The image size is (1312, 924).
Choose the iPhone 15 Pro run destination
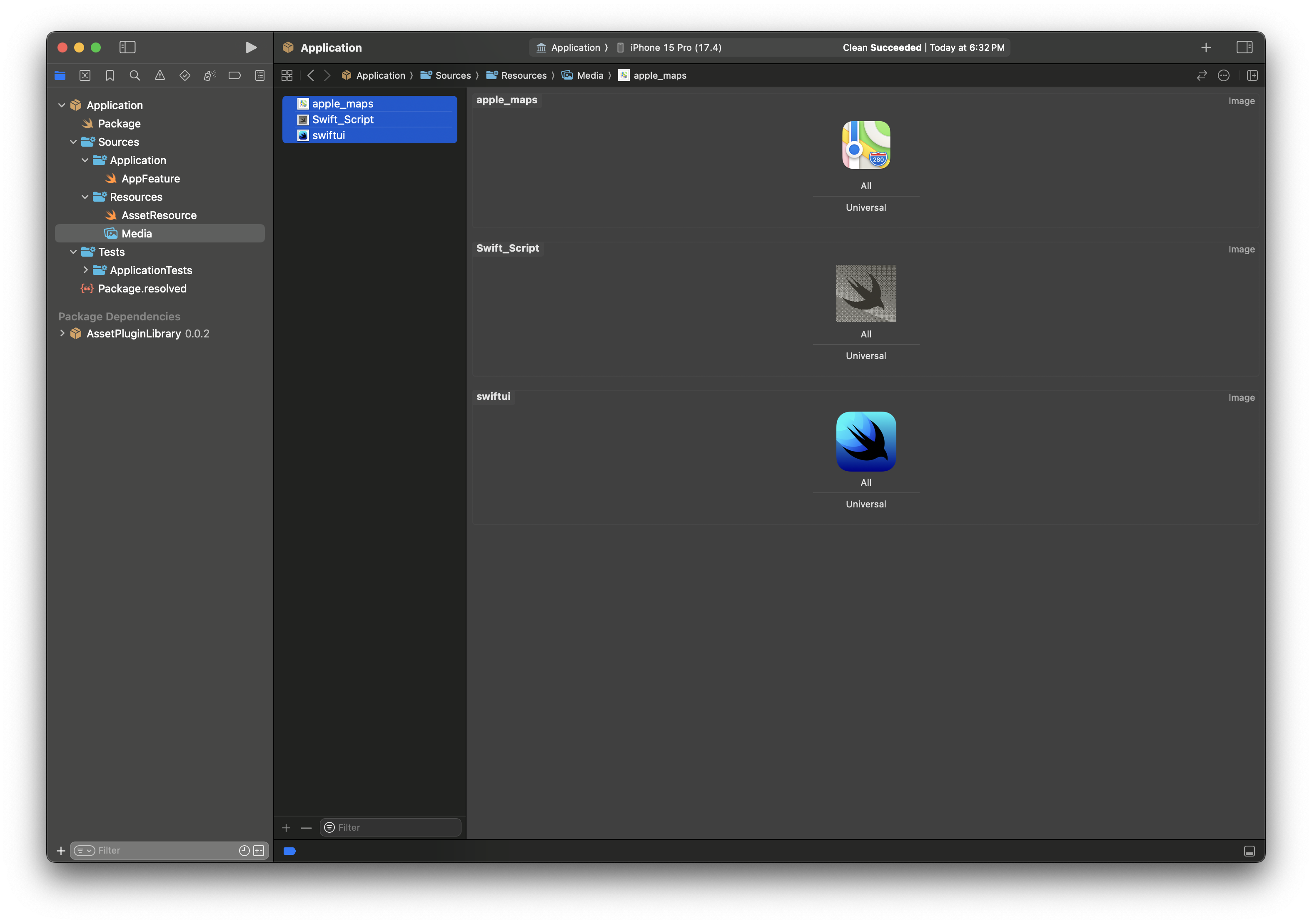669,47
